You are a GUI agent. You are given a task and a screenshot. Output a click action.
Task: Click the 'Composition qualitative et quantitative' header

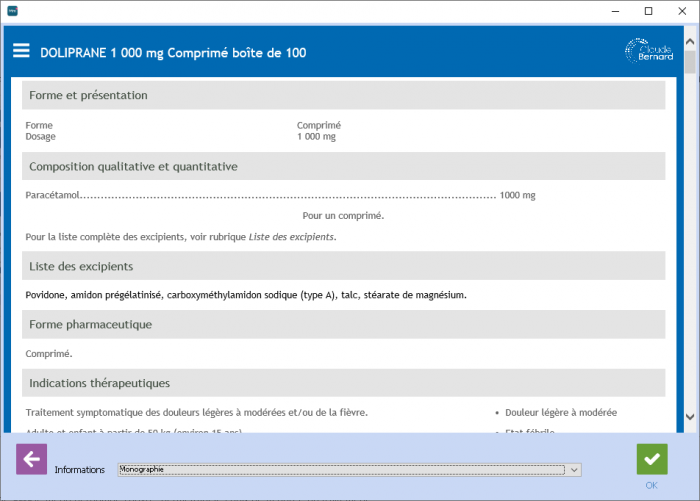tap(343, 167)
